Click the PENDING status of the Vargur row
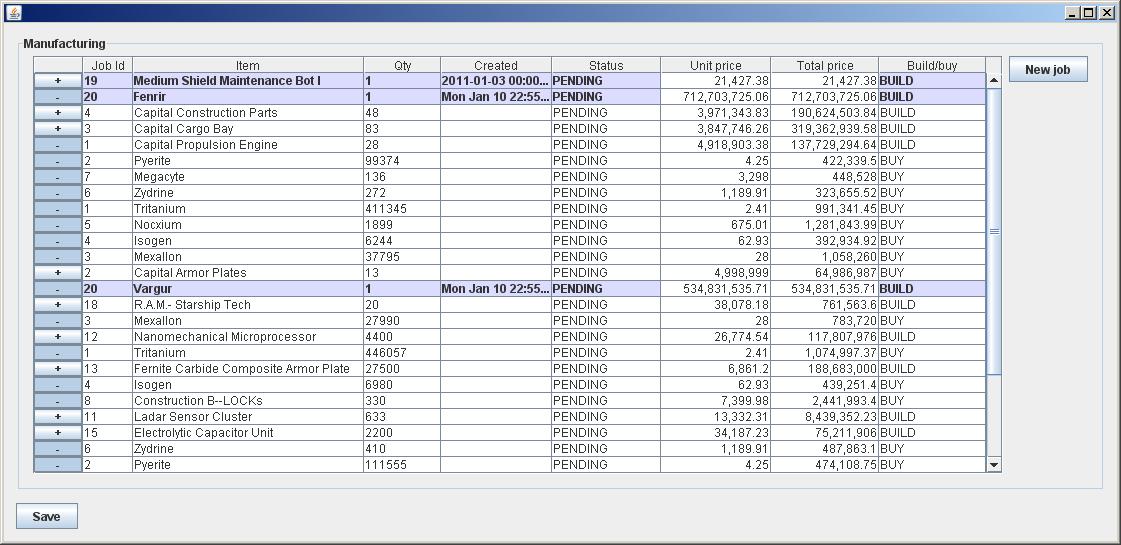 [606, 289]
